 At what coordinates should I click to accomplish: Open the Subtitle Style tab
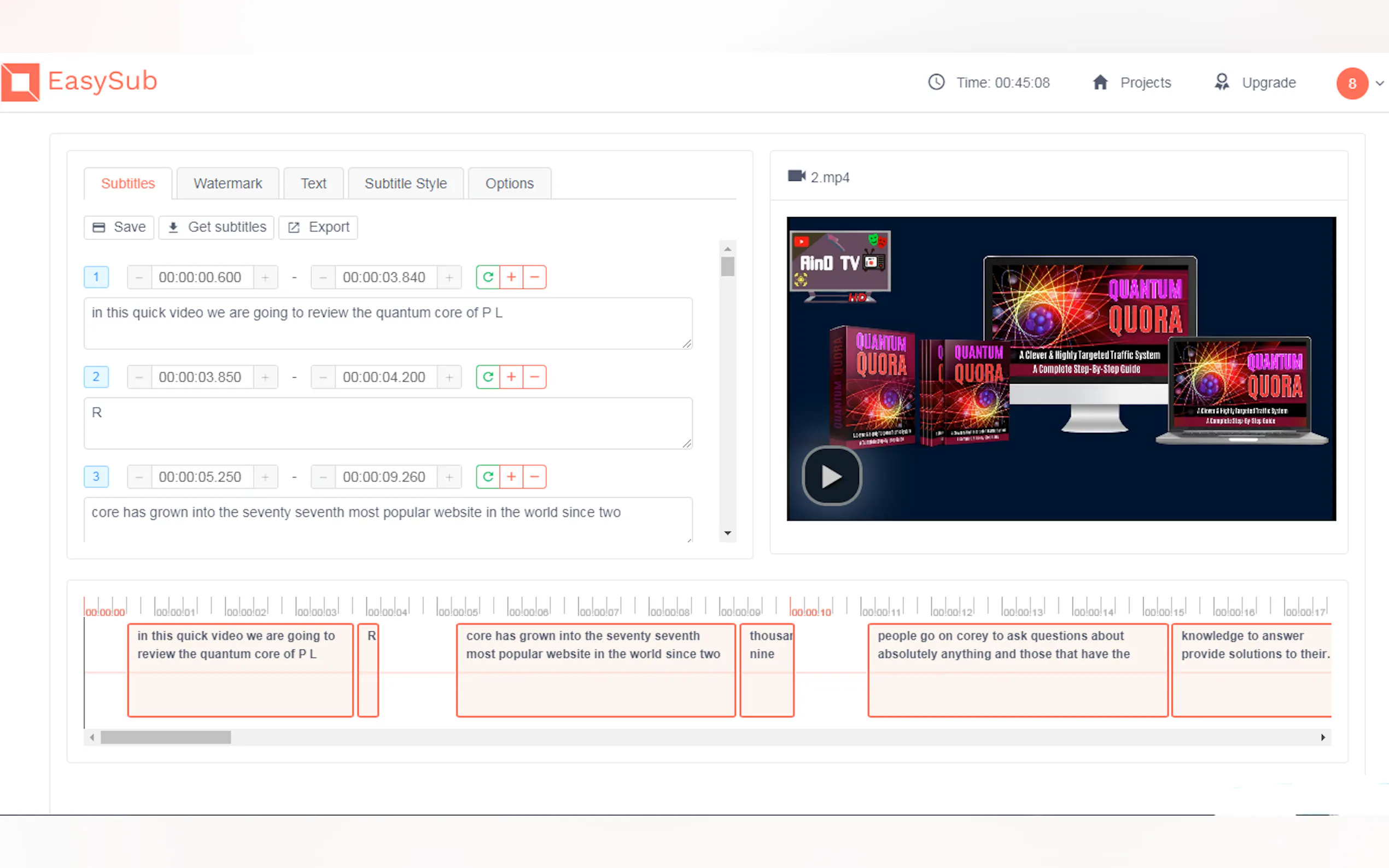tap(405, 184)
